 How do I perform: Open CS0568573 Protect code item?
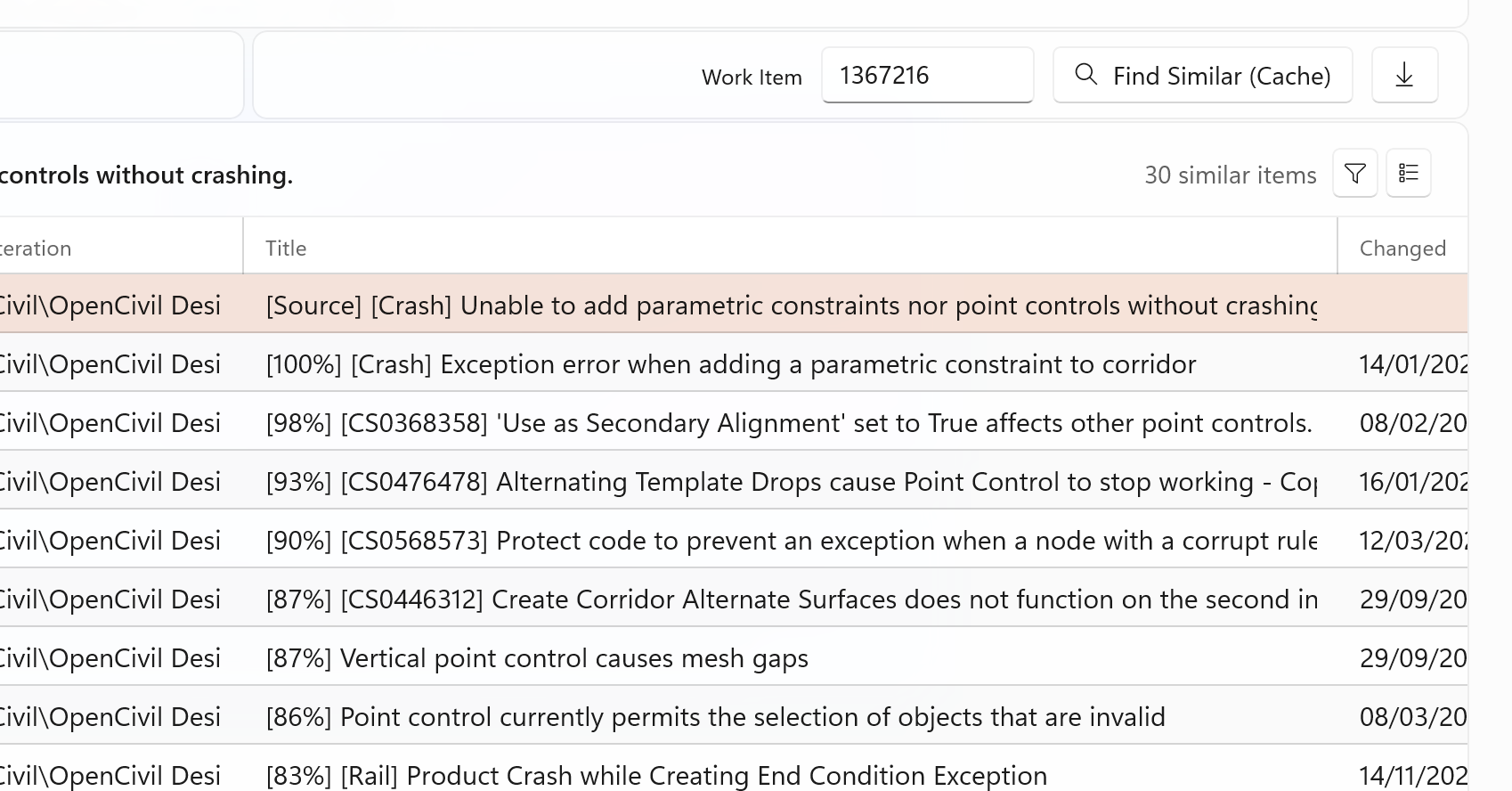(x=791, y=541)
